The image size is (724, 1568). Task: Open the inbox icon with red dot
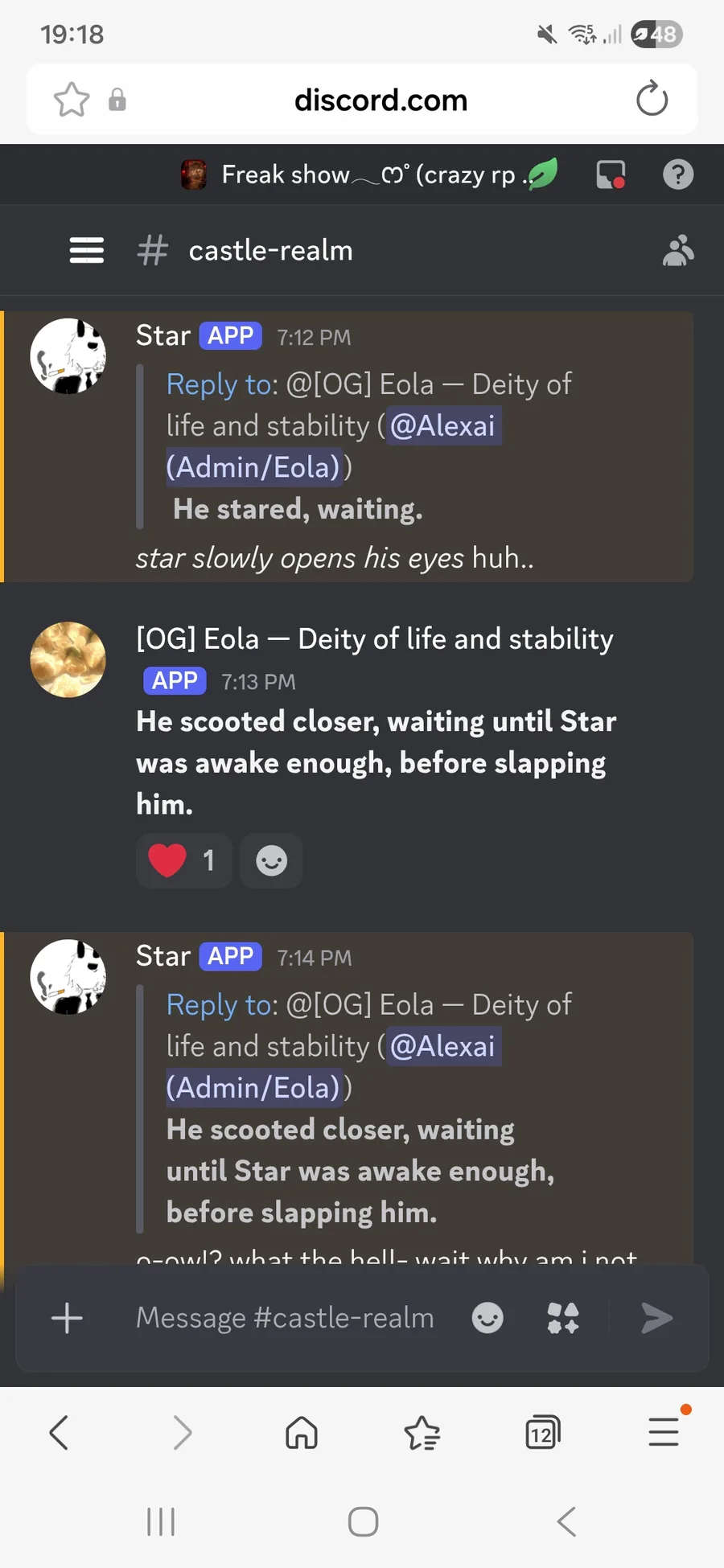point(611,174)
